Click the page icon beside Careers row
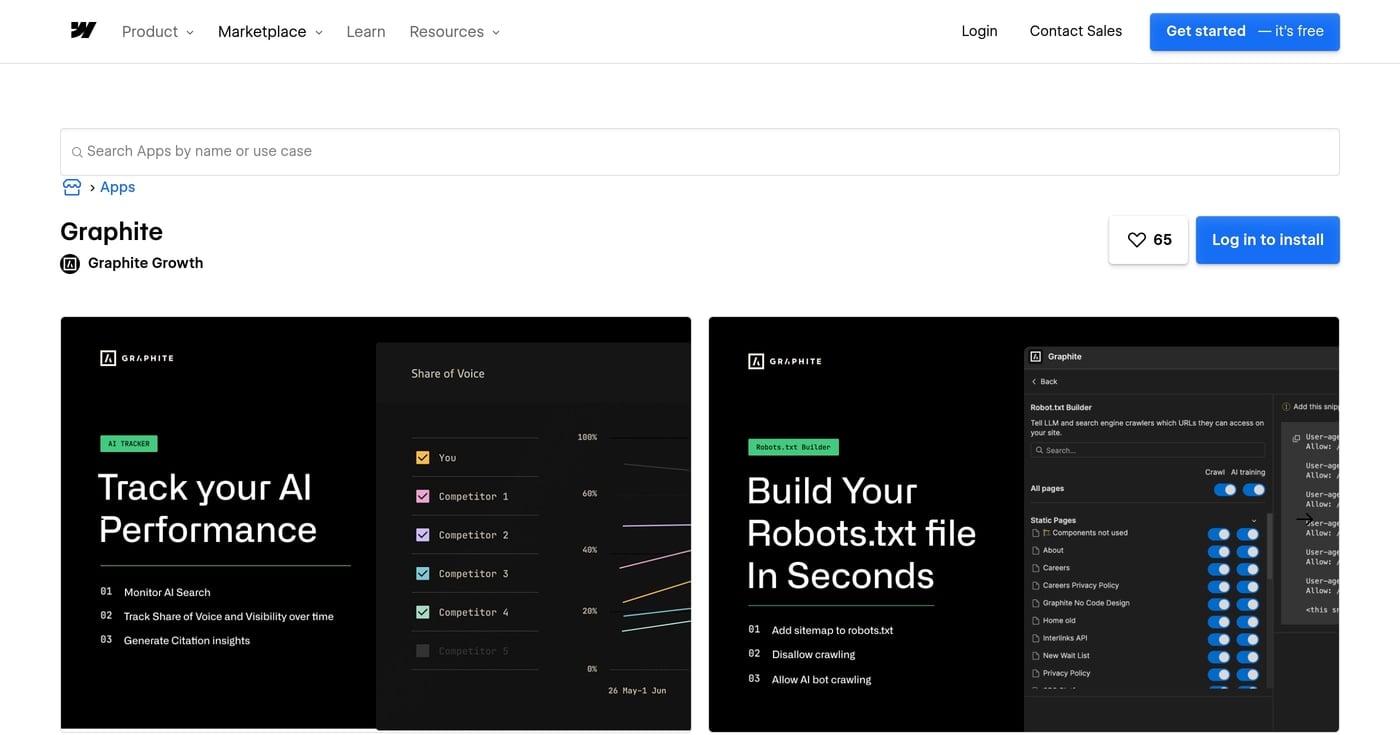The width and height of the screenshot is (1400, 735). [1036, 568]
